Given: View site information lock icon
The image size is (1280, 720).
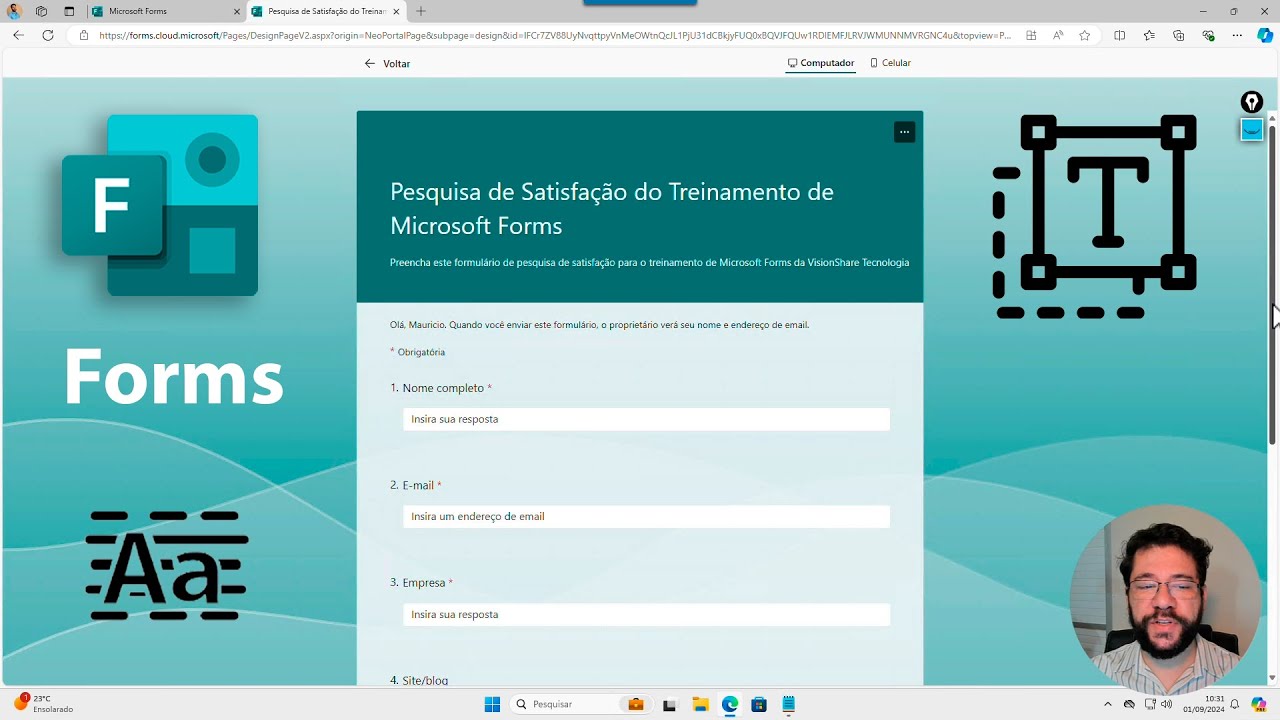Looking at the screenshot, I should 84,35.
